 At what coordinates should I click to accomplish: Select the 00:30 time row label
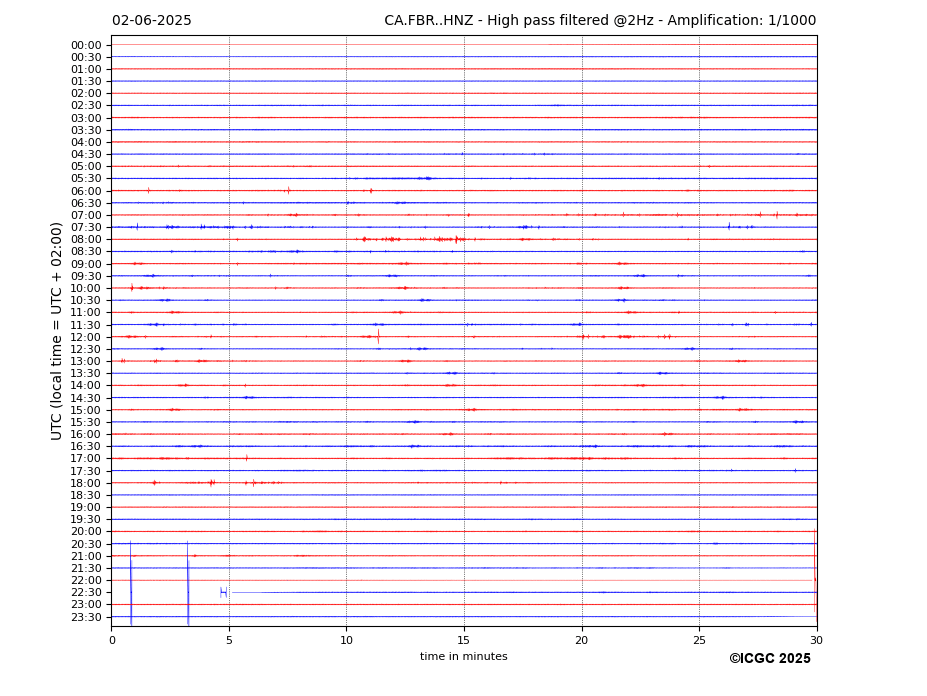point(86,57)
